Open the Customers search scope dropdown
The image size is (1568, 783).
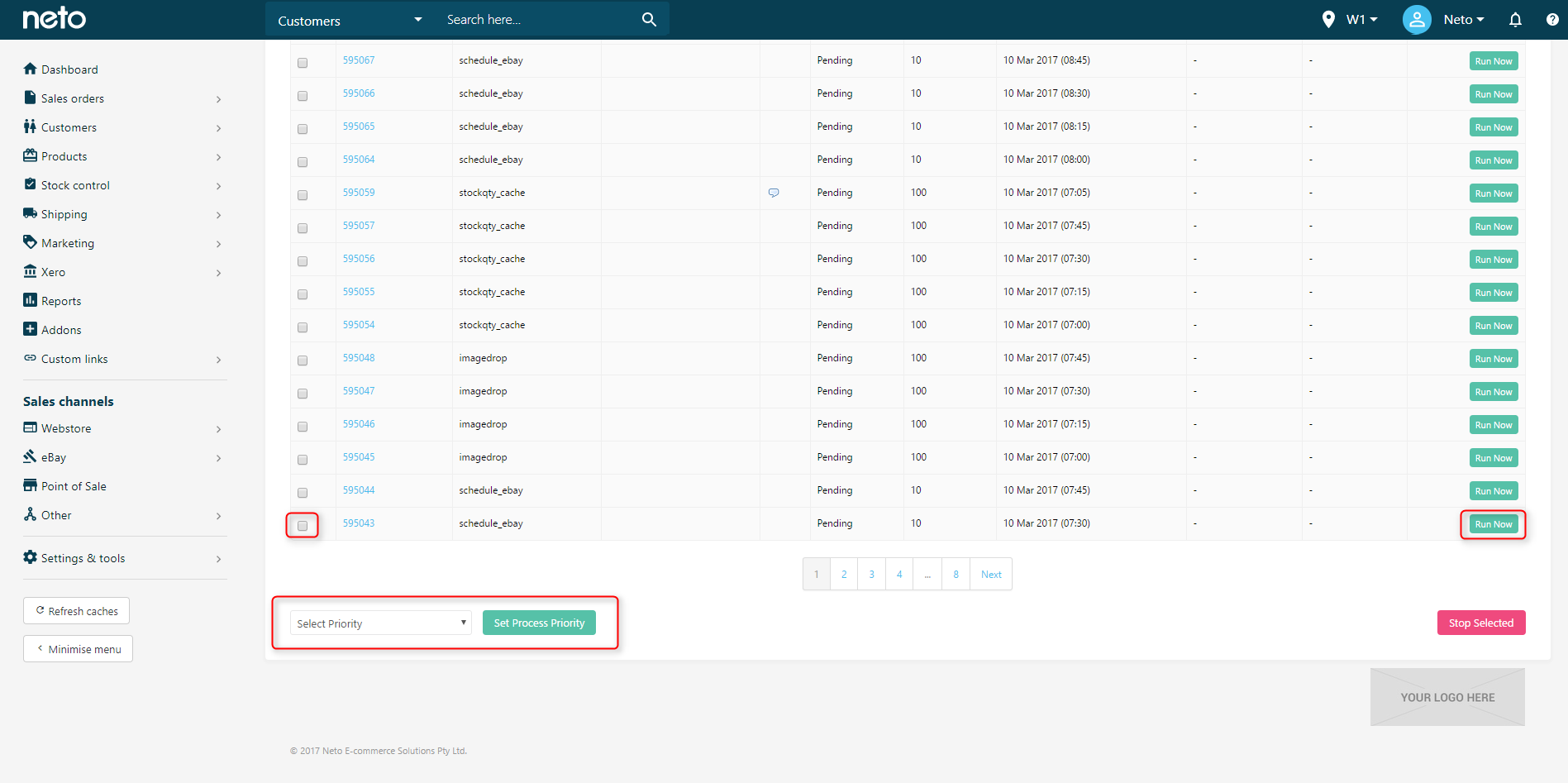point(350,20)
